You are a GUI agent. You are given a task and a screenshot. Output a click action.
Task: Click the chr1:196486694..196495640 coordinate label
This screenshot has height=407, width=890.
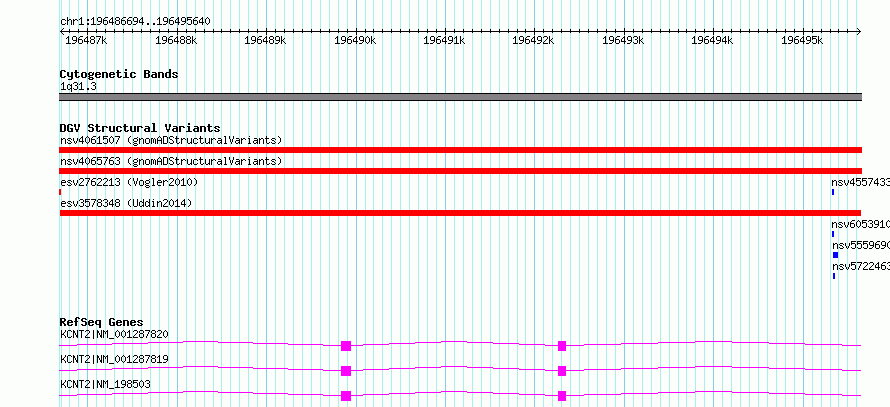(135, 22)
